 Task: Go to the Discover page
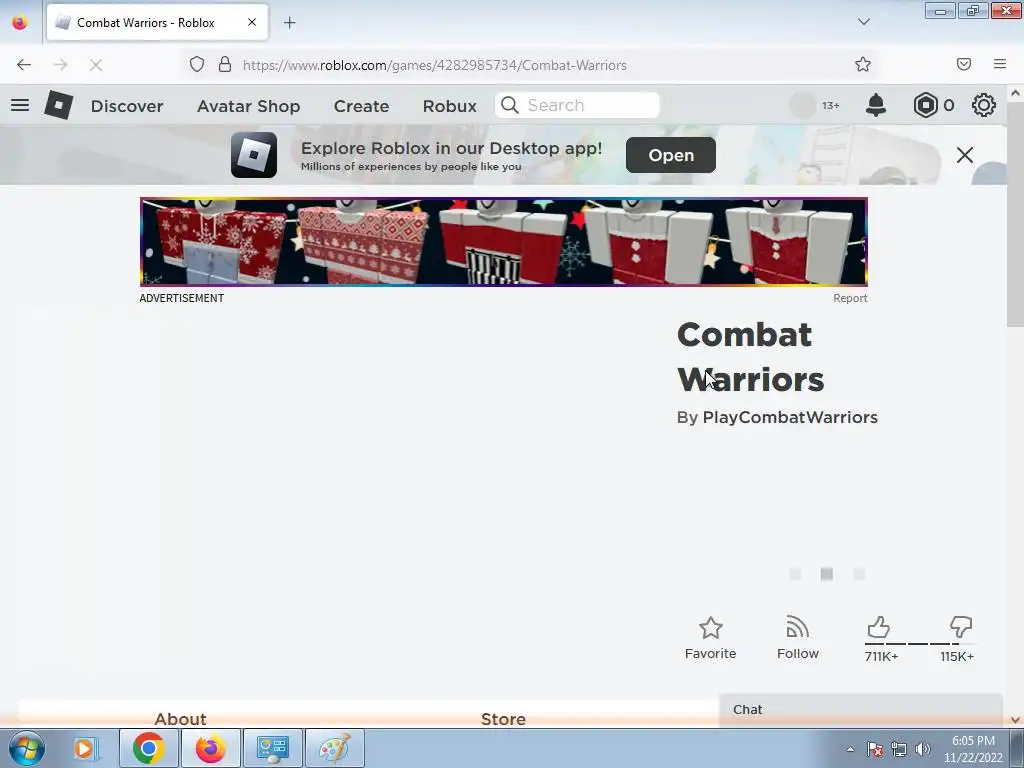[127, 106]
